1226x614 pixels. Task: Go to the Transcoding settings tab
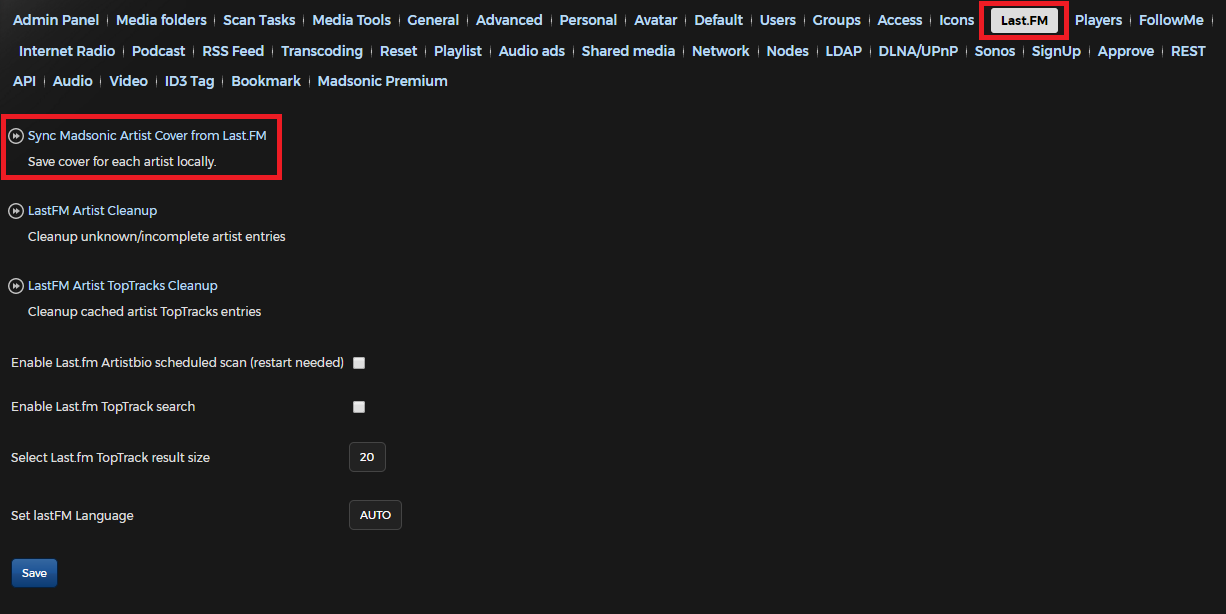tap(322, 51)
